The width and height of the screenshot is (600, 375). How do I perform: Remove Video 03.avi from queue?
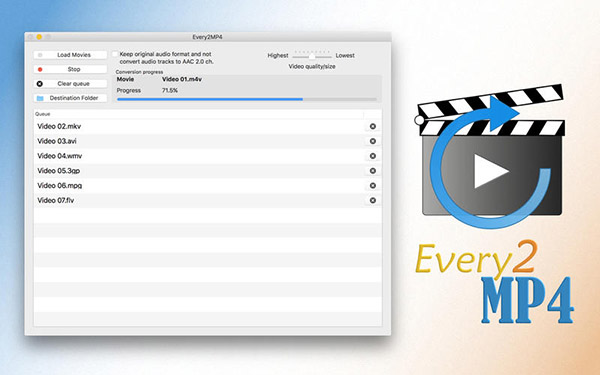[372, 141]
